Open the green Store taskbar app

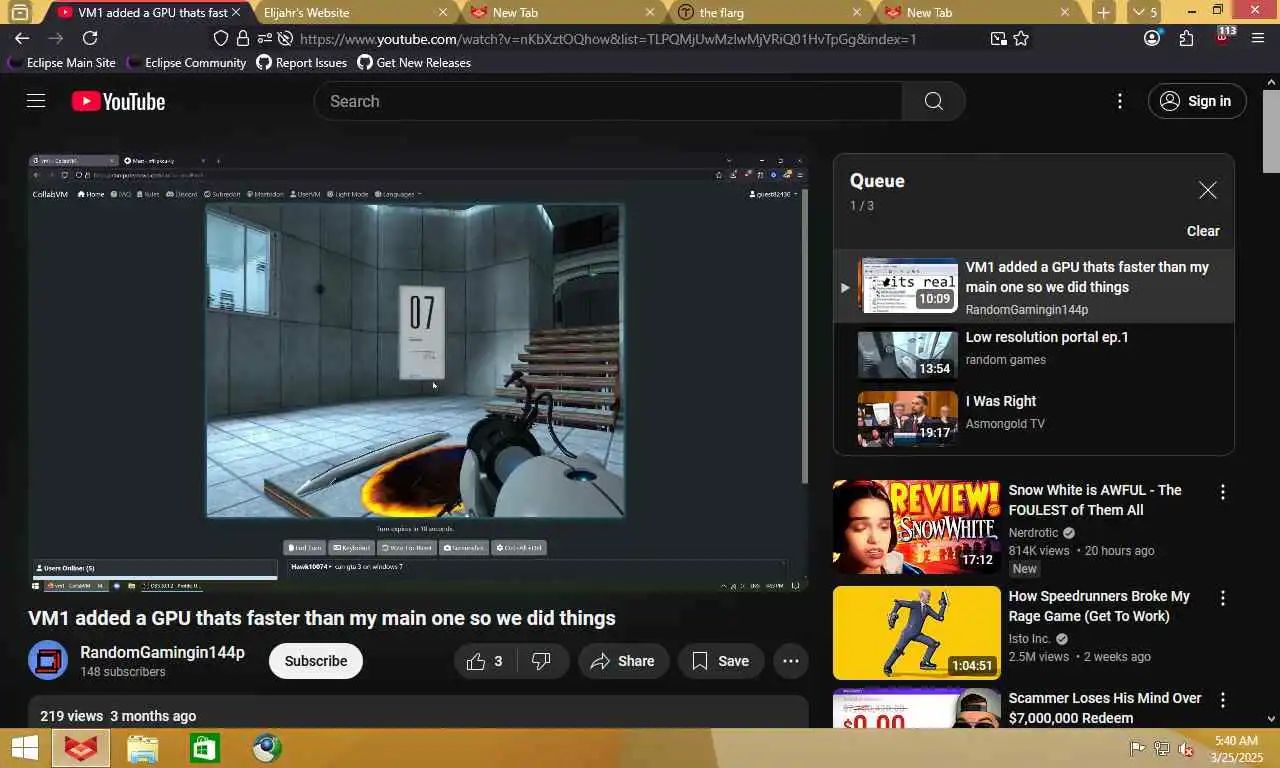click(204, 748)
